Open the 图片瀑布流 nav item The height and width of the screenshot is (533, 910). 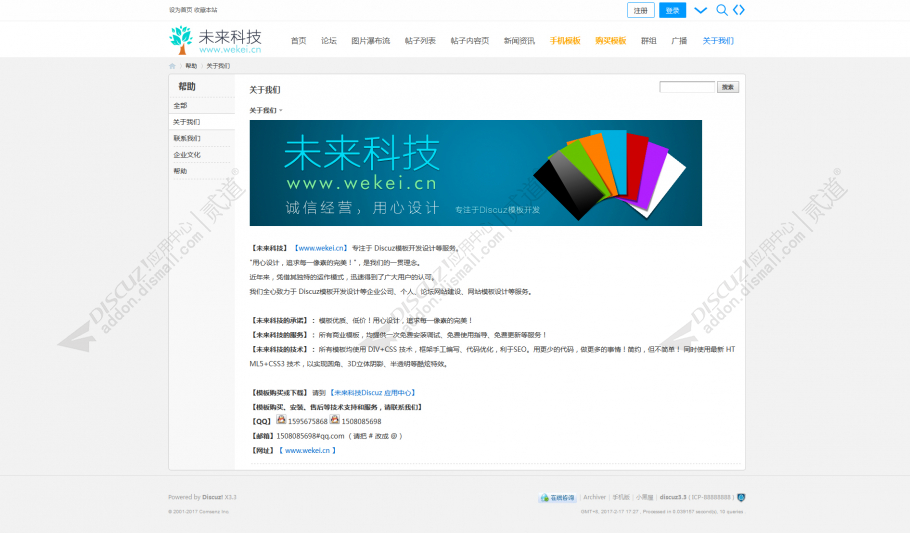(x=370, y=41)
